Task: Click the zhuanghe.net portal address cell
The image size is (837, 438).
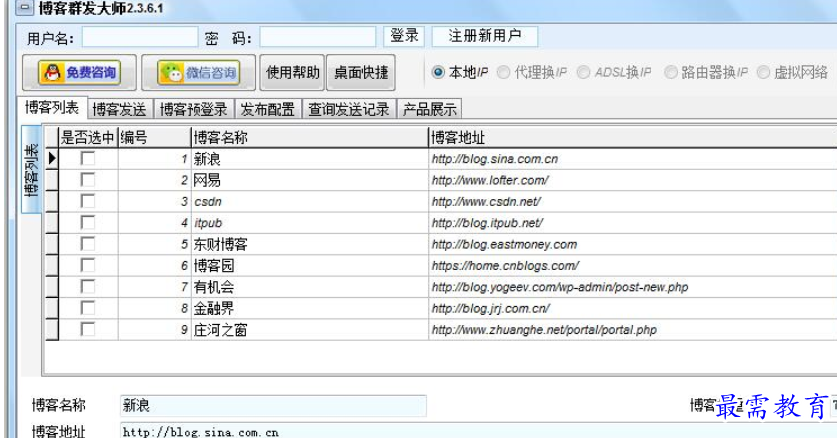Action: (x=633, y=329)
